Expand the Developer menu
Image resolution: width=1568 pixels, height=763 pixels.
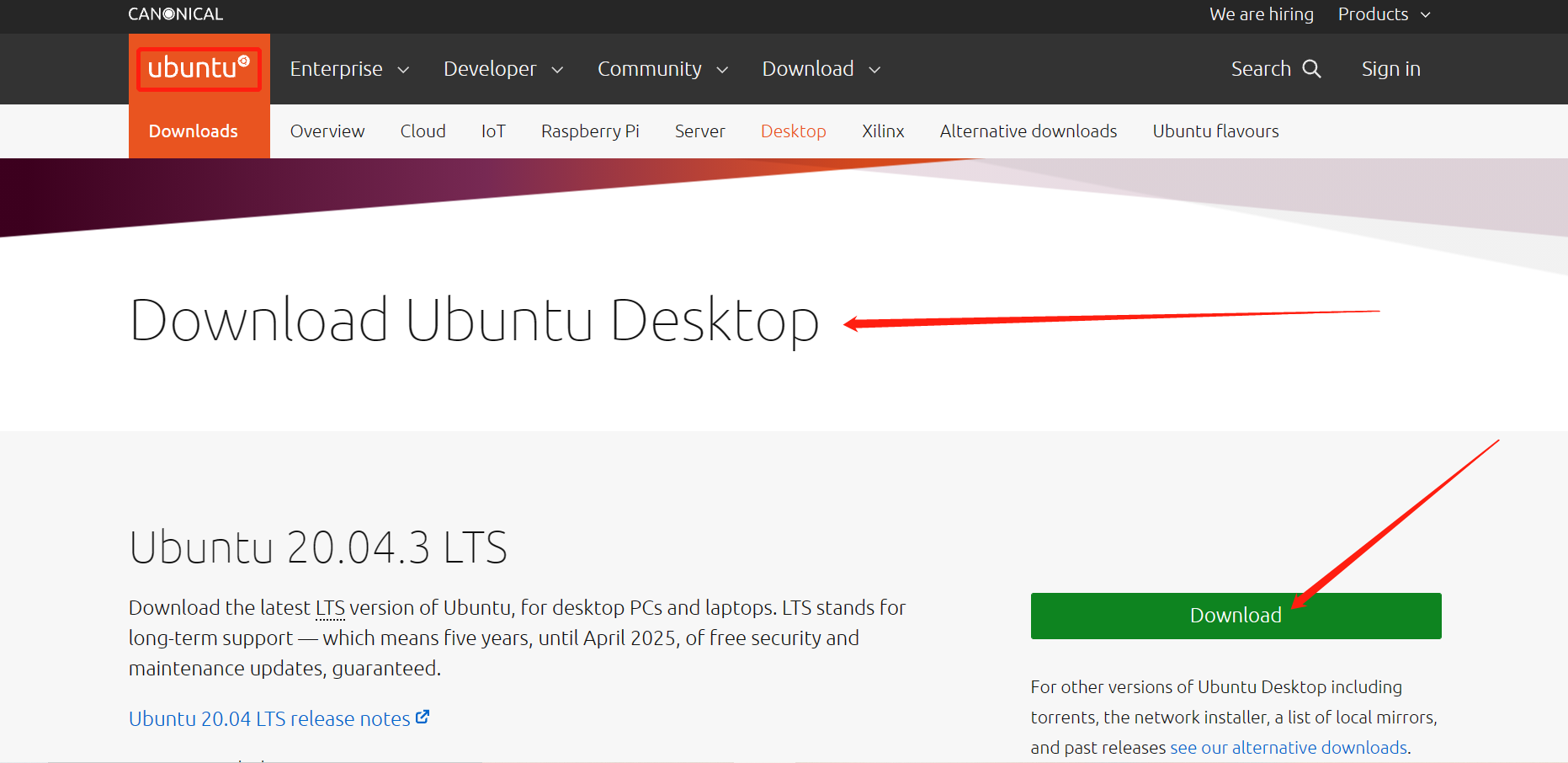pos(503,69)
